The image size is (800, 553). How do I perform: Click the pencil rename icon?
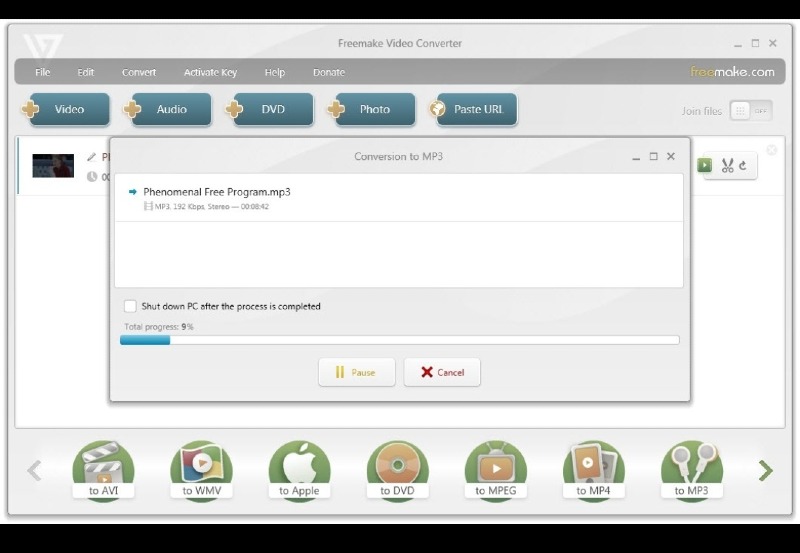(91, 157)
